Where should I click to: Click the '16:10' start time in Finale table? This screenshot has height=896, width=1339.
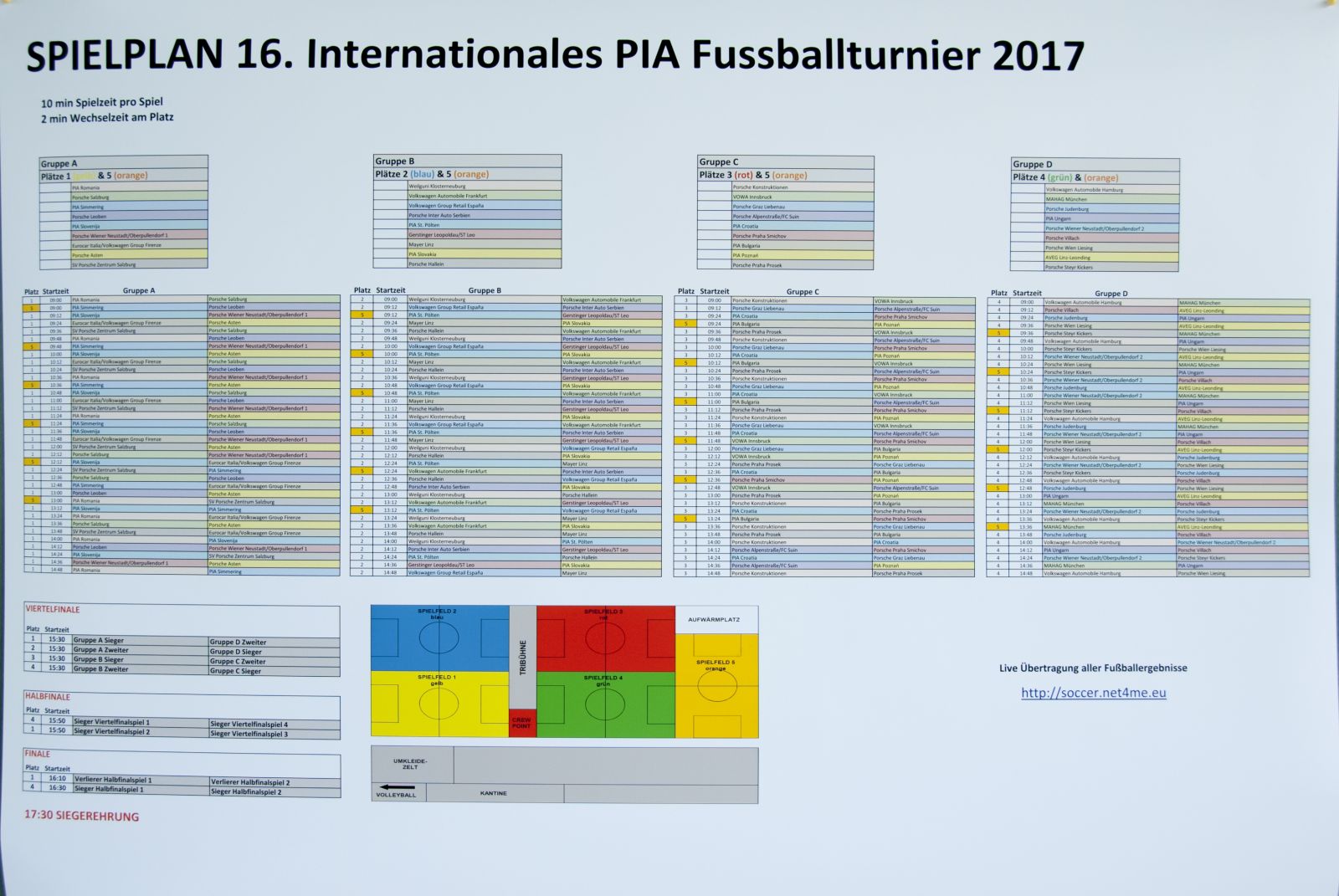tap(57, 778)
